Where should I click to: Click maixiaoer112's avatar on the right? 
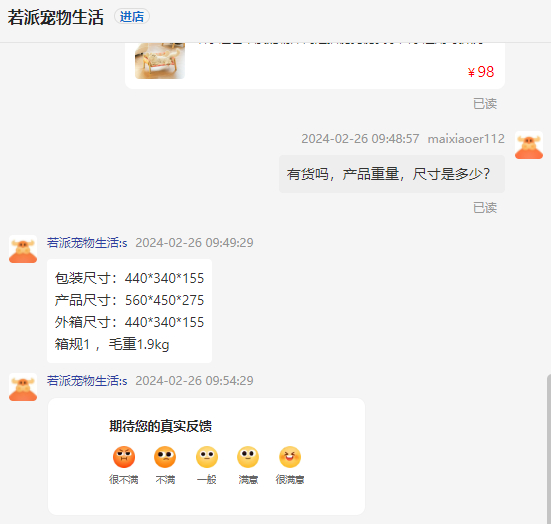coord(529,145)
